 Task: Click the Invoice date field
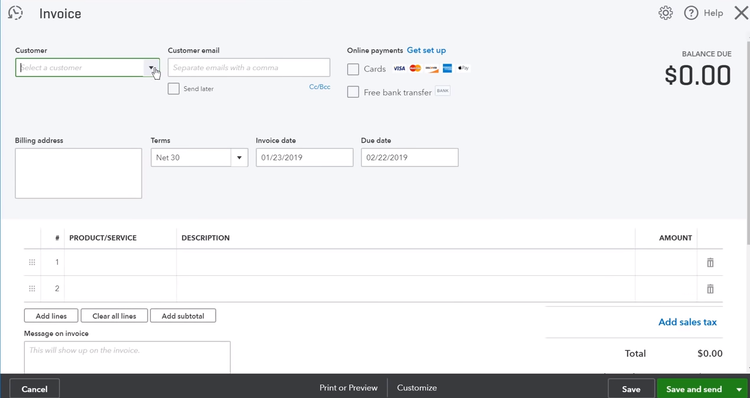(305, 157)
